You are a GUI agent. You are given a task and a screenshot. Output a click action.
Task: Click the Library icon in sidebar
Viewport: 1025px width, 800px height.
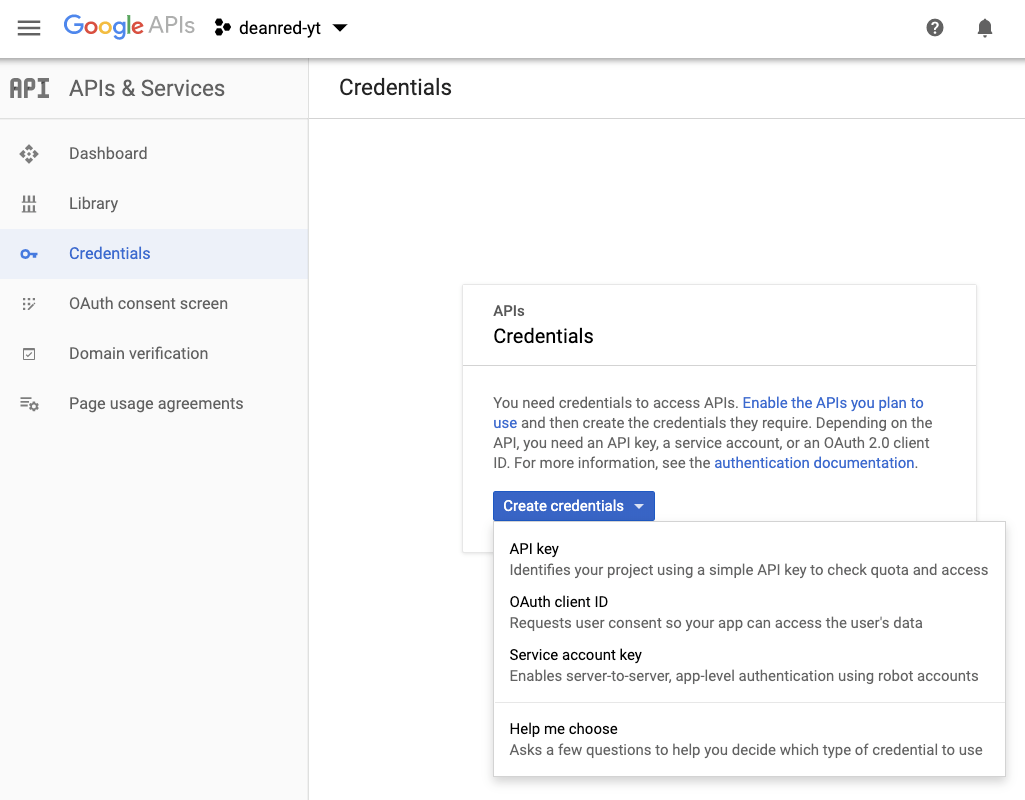point(29,204)
